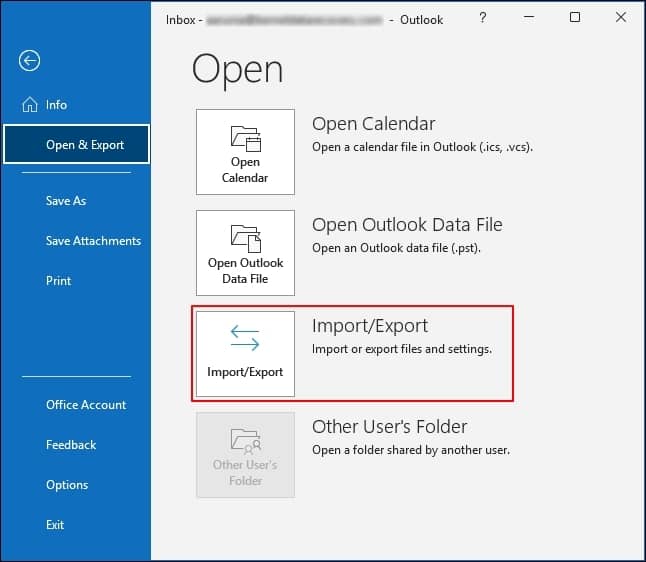
Task: Click 'Open an Outlook data file (.pst)' text
Action: (396, 248)
